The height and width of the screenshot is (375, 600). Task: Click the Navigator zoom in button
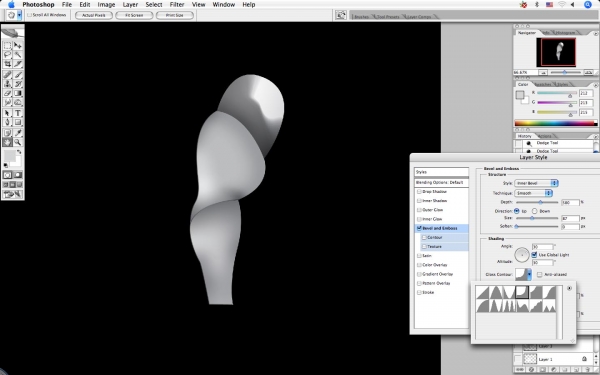[x=589, y=72]
